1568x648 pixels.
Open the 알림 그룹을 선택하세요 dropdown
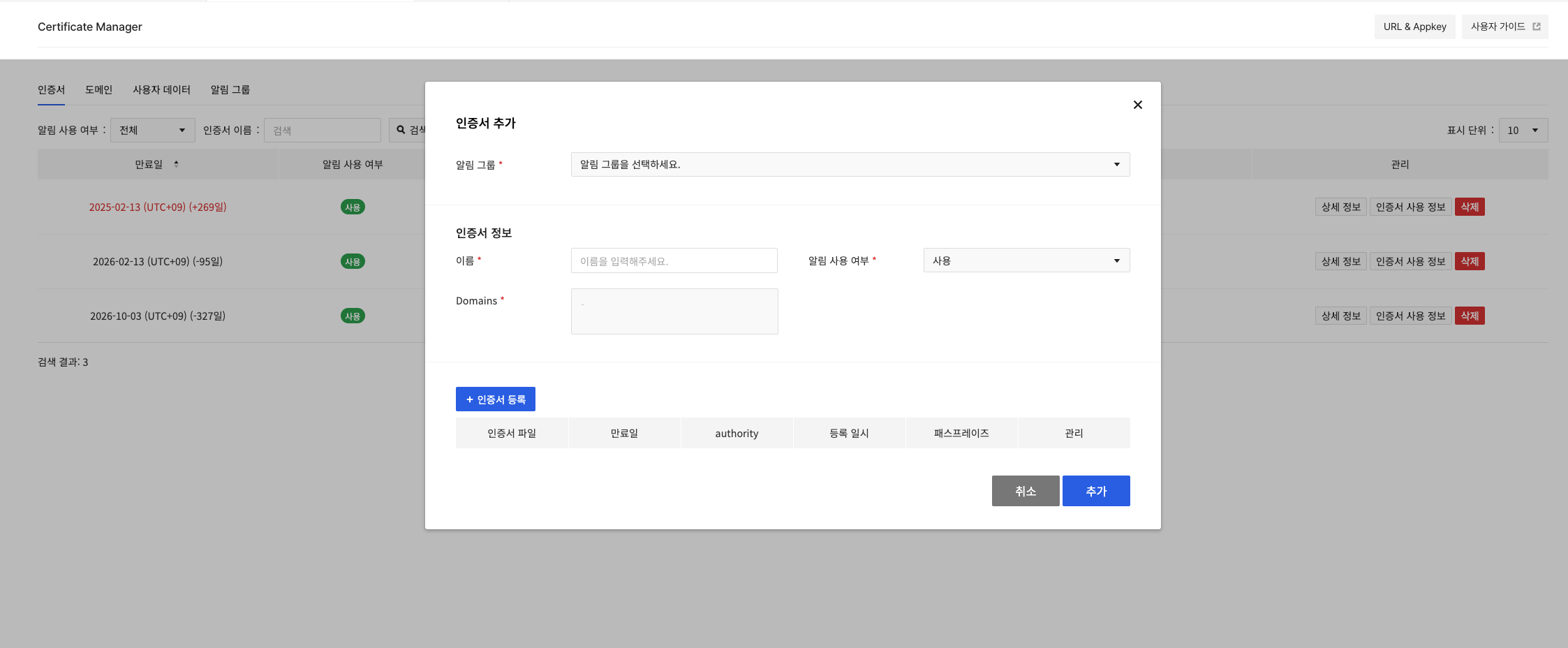(x=849, y=164)
